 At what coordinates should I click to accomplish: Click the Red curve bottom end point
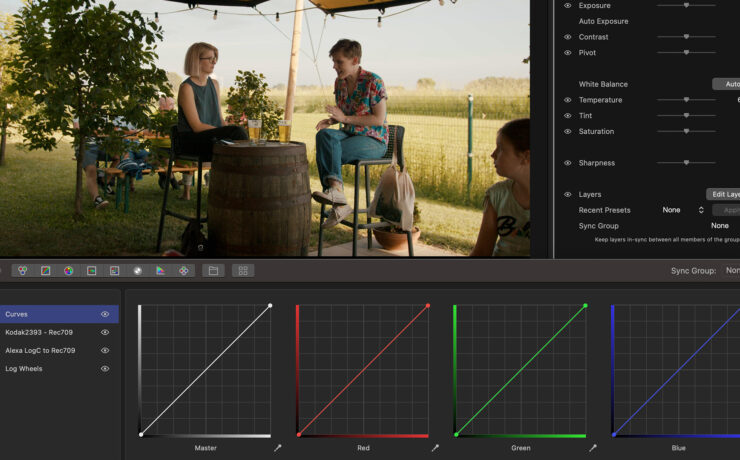pos(299,435)
